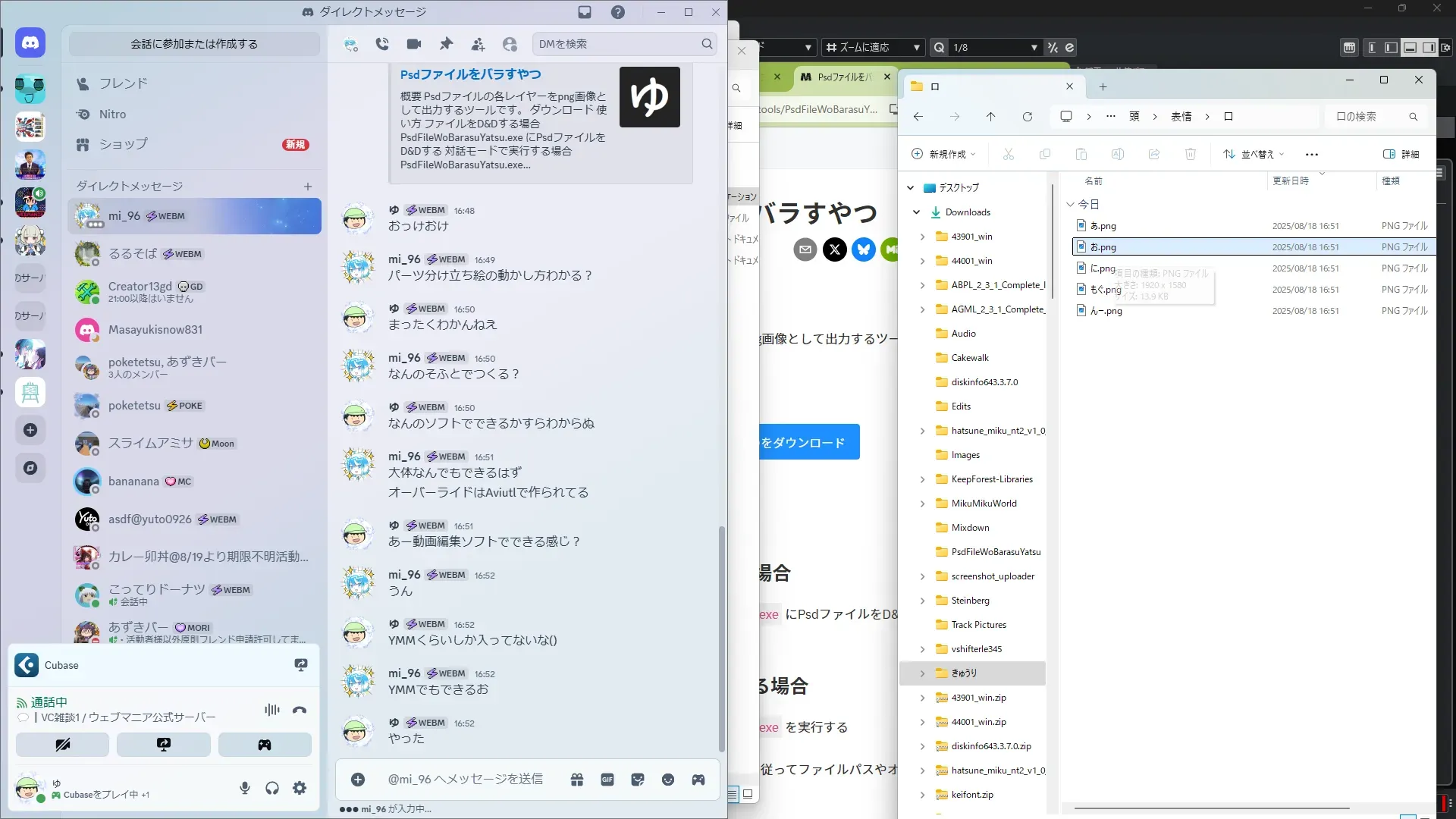This screenshot has height=819, width=1456.
Task: Open the GIF picker in message bar
Action: 607,780
